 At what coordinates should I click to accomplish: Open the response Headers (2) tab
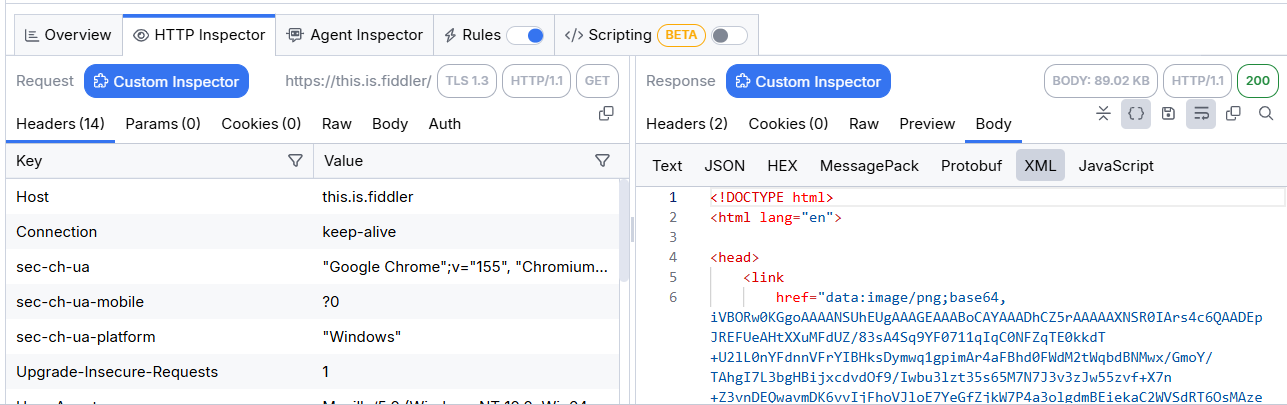coord(687,124)
